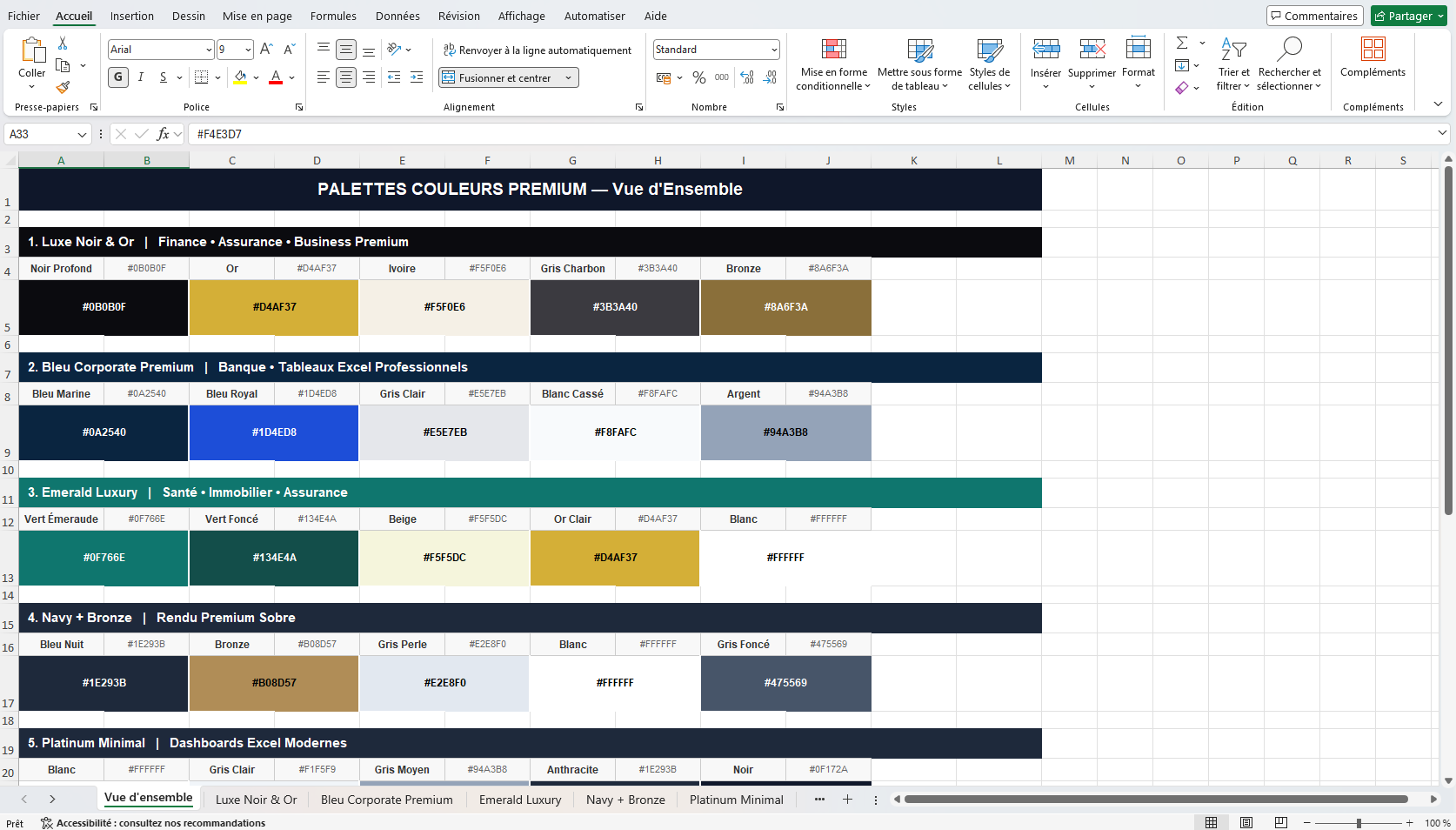Click the Commentaires button
This screenshot has height=830, width=1456.
1314,16
